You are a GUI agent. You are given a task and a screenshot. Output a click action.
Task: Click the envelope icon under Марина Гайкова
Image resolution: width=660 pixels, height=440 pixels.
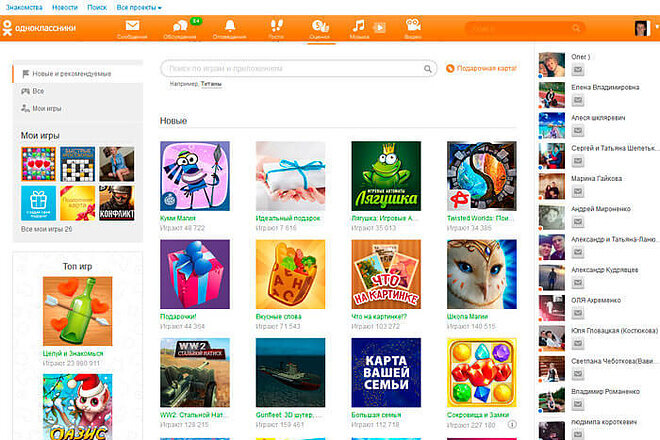578,191
